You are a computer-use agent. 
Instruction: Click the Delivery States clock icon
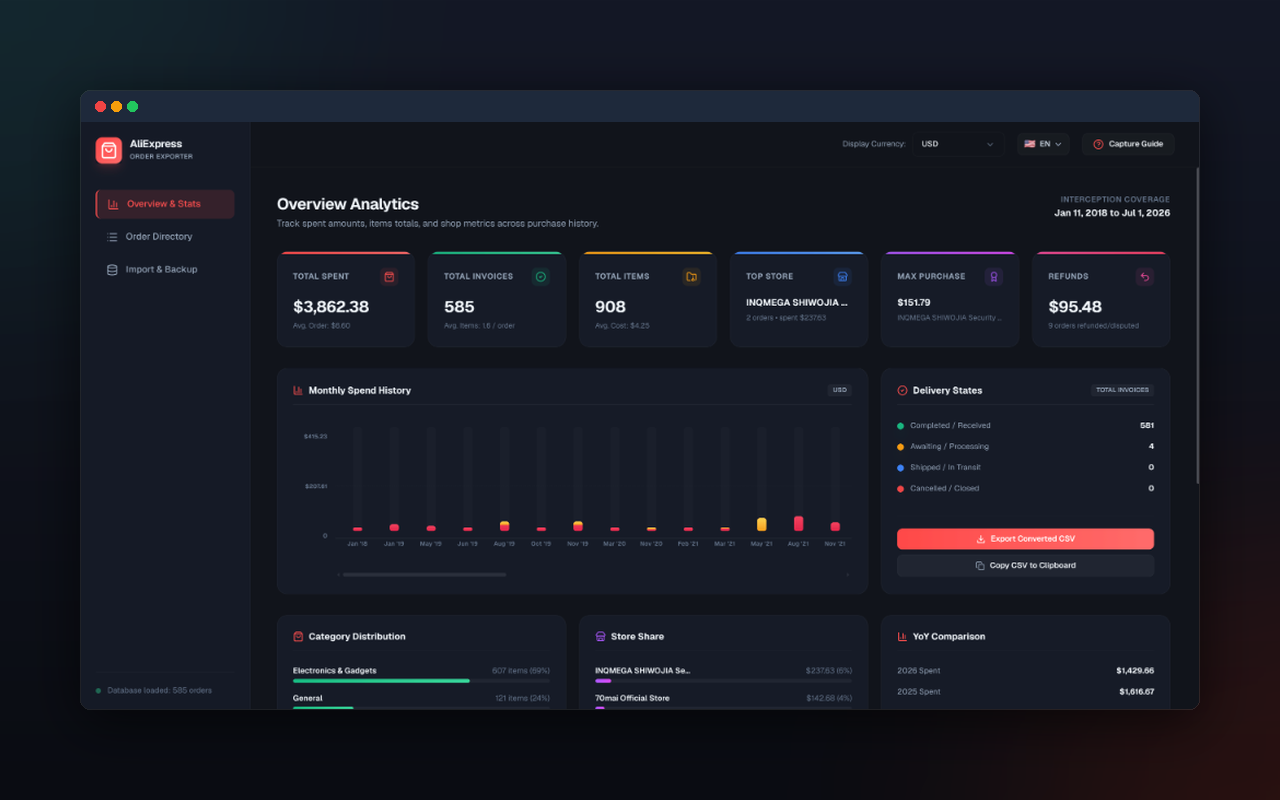902,390
